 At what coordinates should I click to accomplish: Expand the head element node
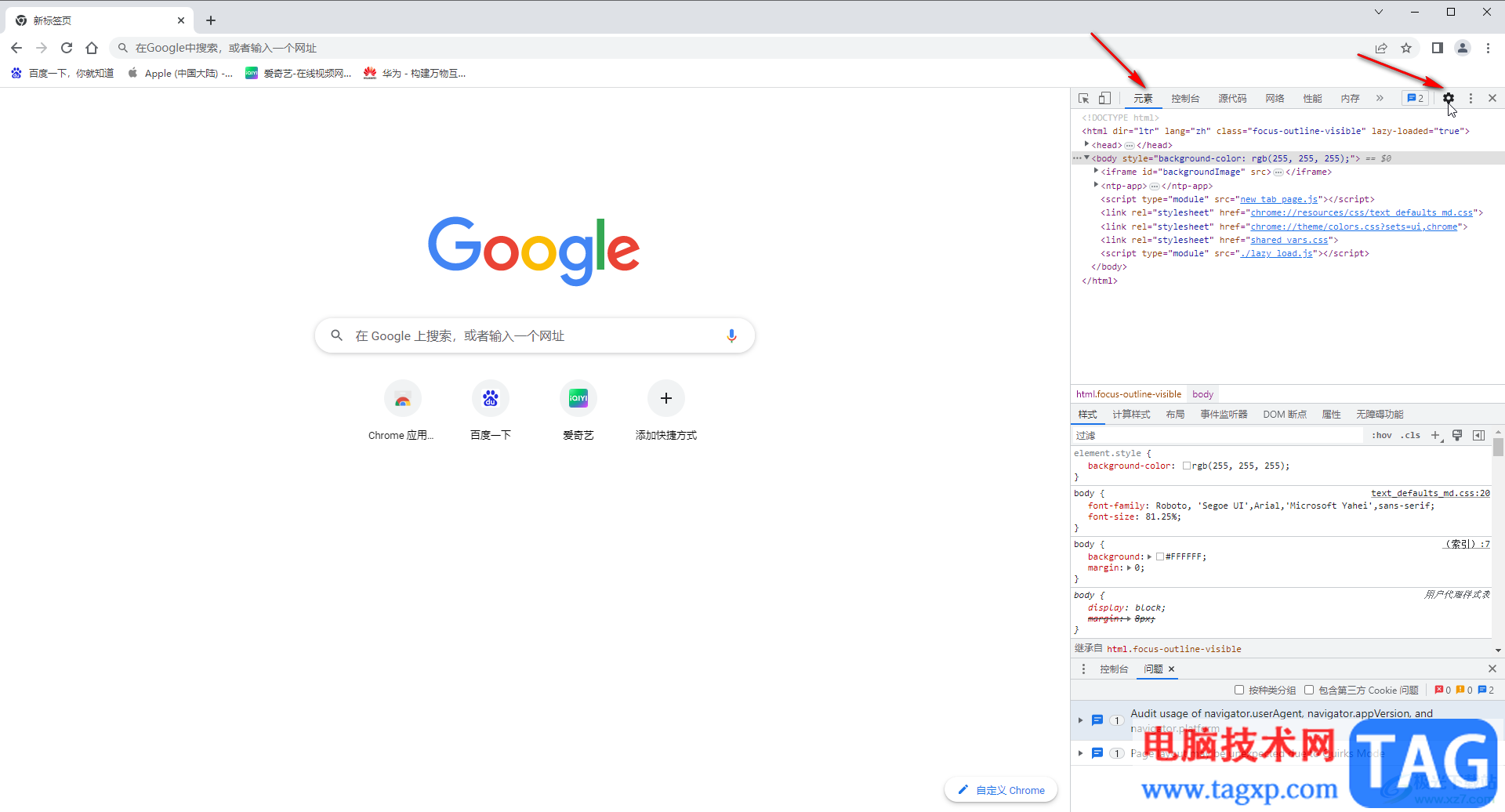pos(1087,145)
